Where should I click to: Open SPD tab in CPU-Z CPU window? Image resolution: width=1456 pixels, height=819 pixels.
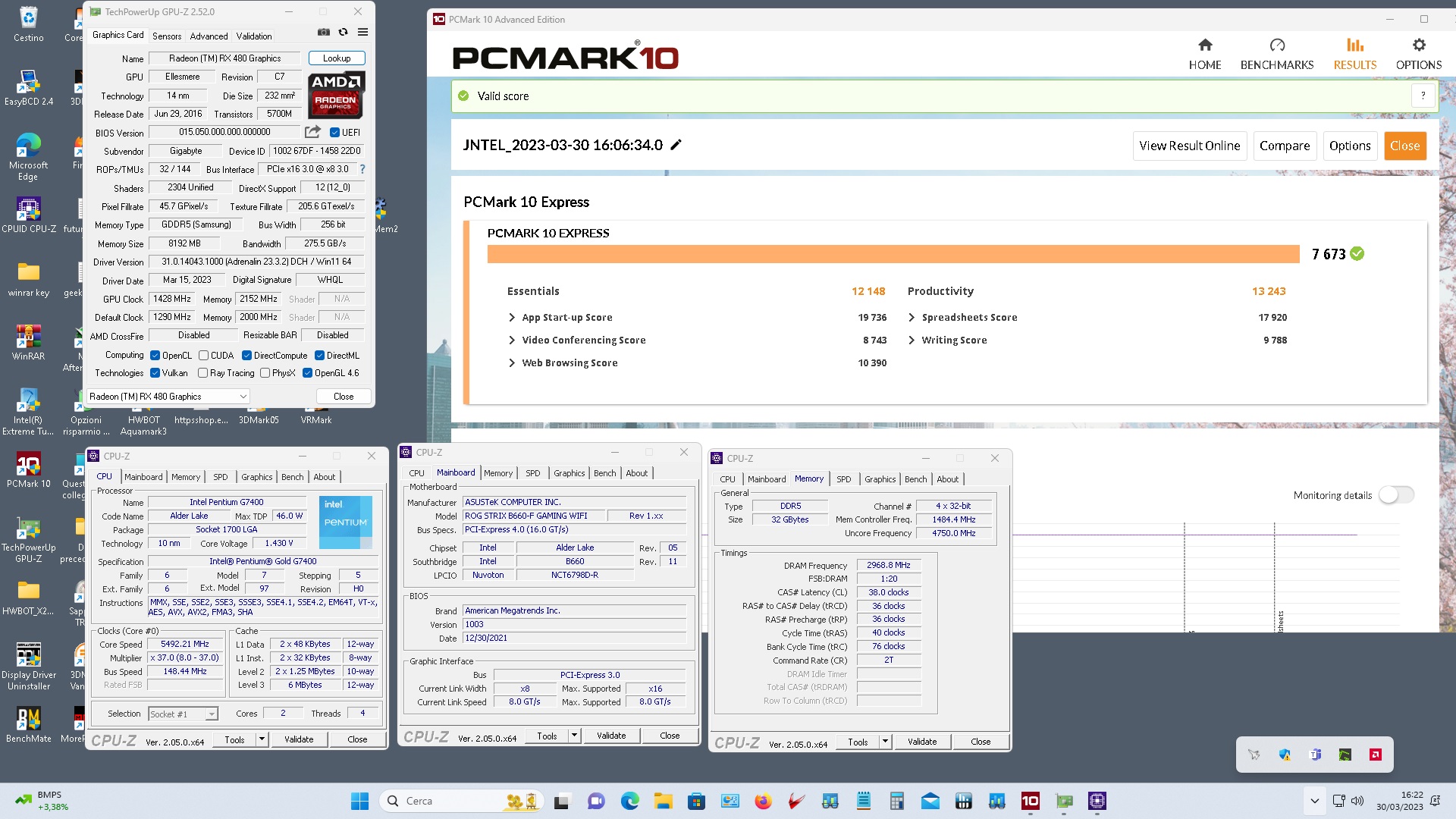coord(220,477)
